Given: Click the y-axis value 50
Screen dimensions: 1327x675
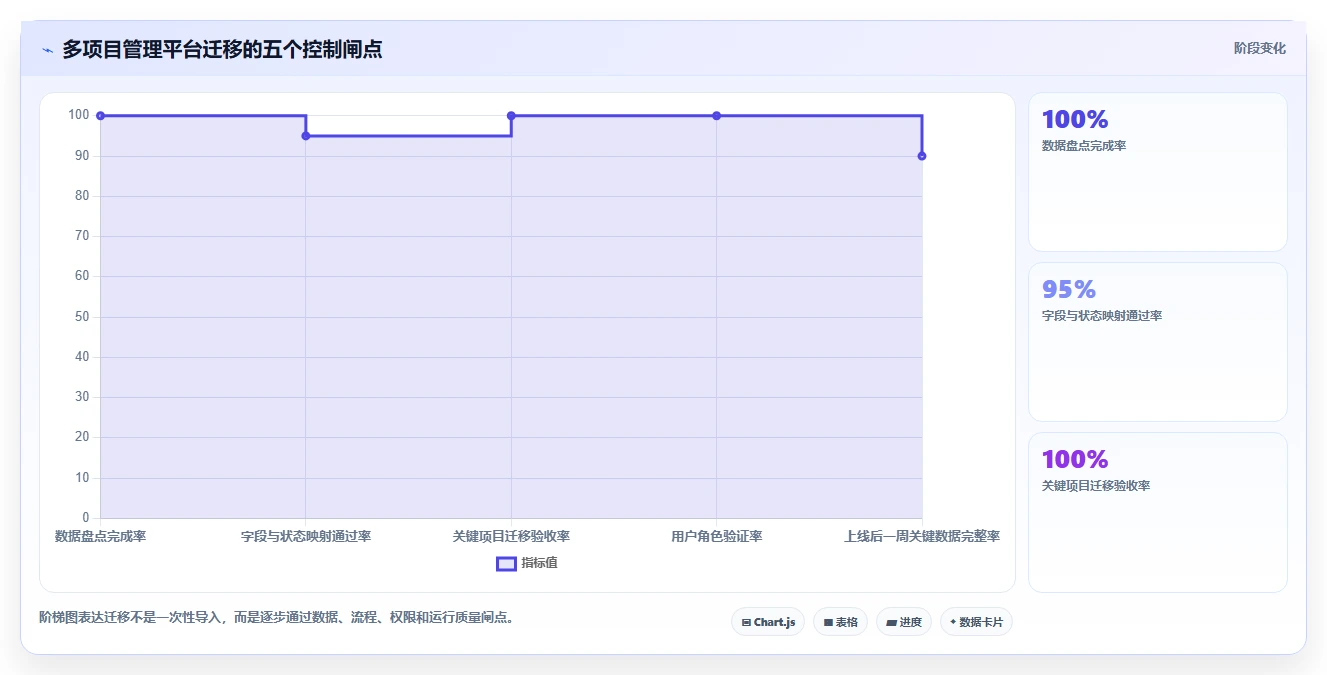Looking at the screenshot, I should (x=82, y=317).
